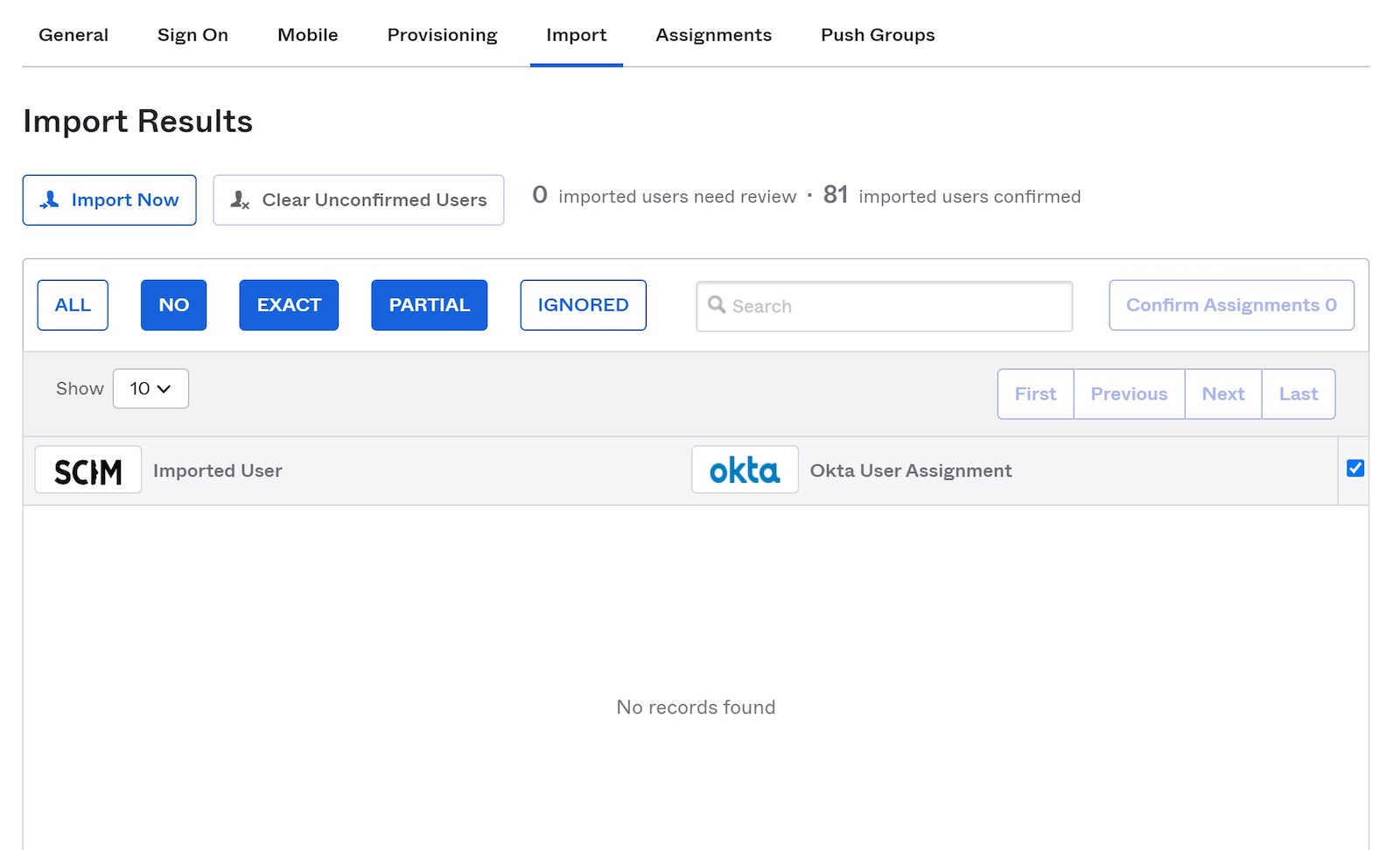1400x850 pixels.
Task: Click the person icon on Import Now button
Action: [52, 199]
